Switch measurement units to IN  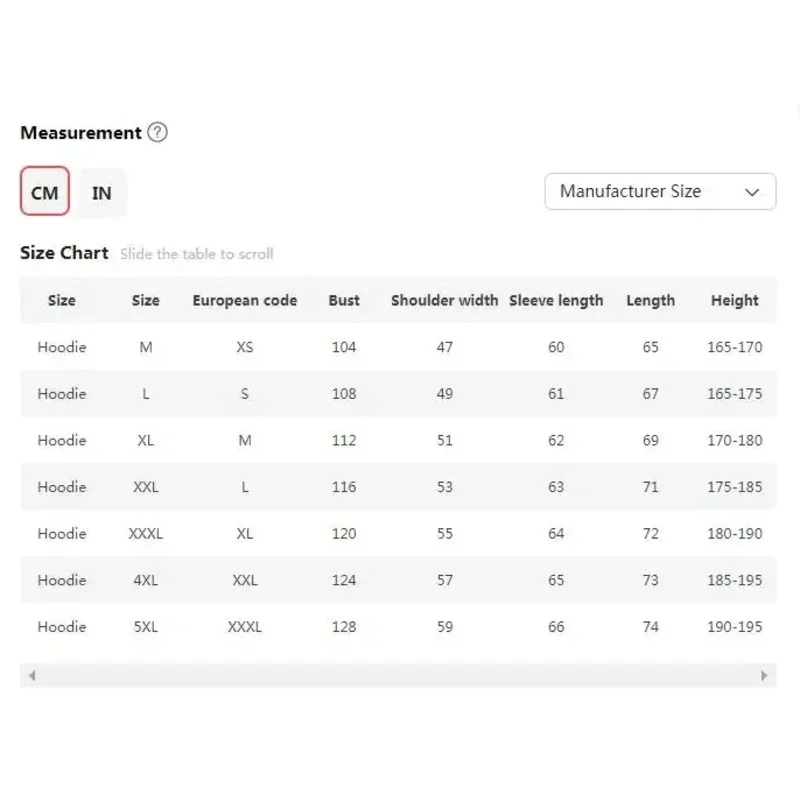102,193
